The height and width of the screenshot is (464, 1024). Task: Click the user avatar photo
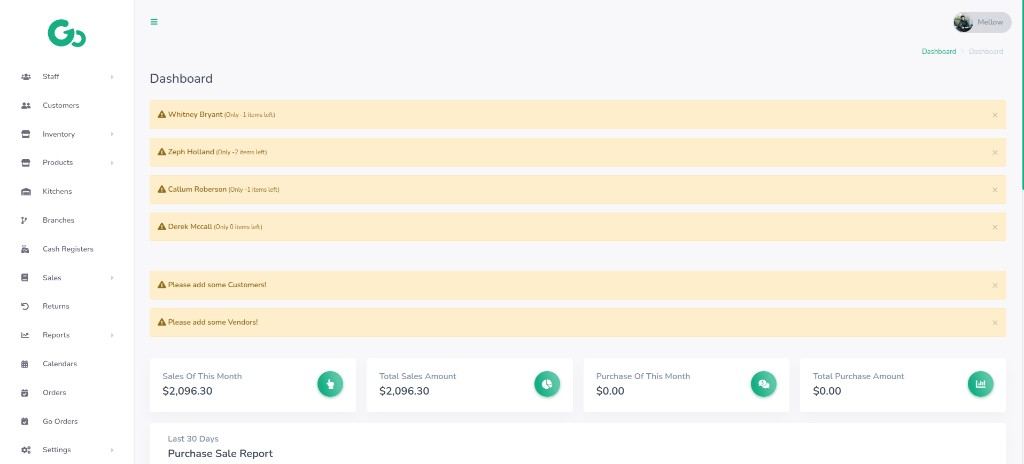(963, 22)
